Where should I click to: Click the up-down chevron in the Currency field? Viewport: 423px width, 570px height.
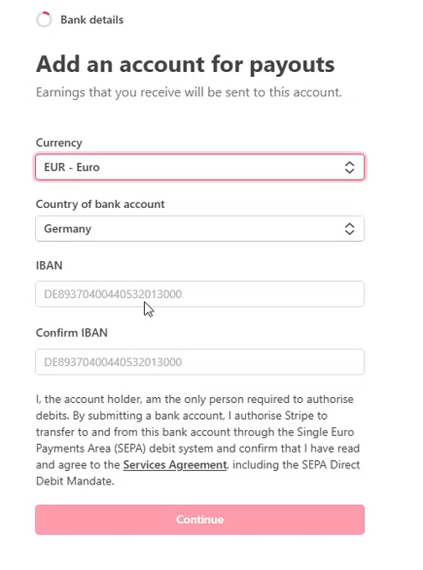click(349, 167)
